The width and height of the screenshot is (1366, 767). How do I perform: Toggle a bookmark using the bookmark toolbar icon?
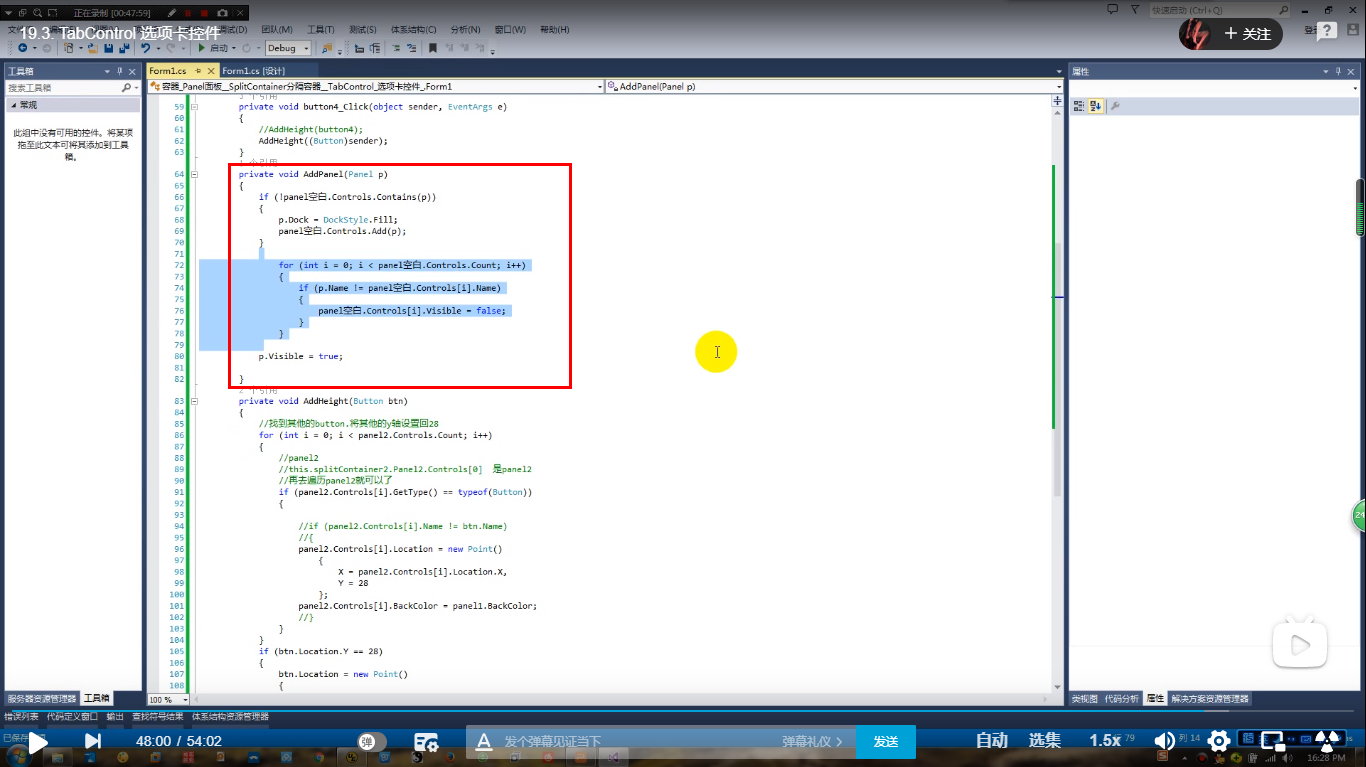tap(433, 48)
